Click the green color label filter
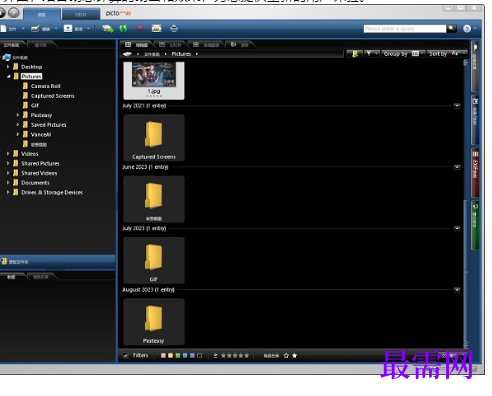The height and width of the screenshot is (396, 492). pyautogui.click(x=178, y=356)
